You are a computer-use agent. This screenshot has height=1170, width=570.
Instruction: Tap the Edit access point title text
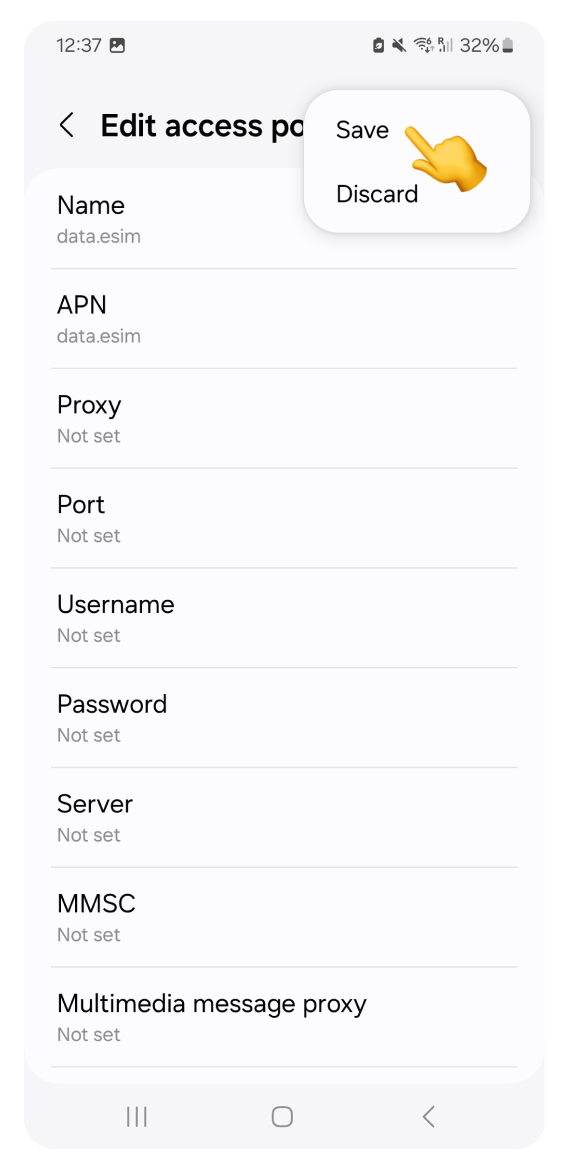tap(202, 126)
